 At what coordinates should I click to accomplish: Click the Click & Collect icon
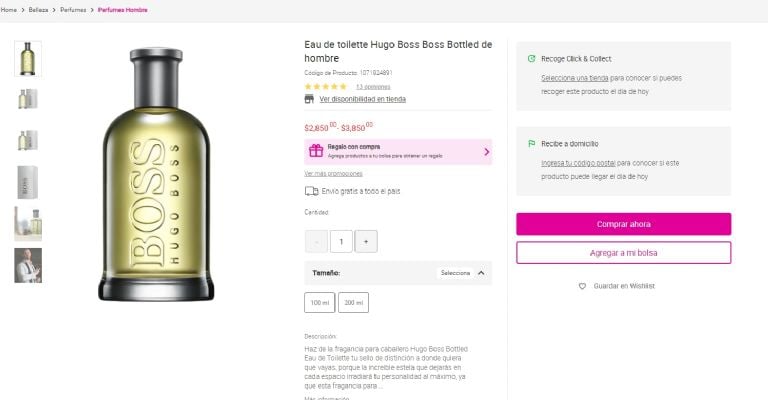point(532,59)
